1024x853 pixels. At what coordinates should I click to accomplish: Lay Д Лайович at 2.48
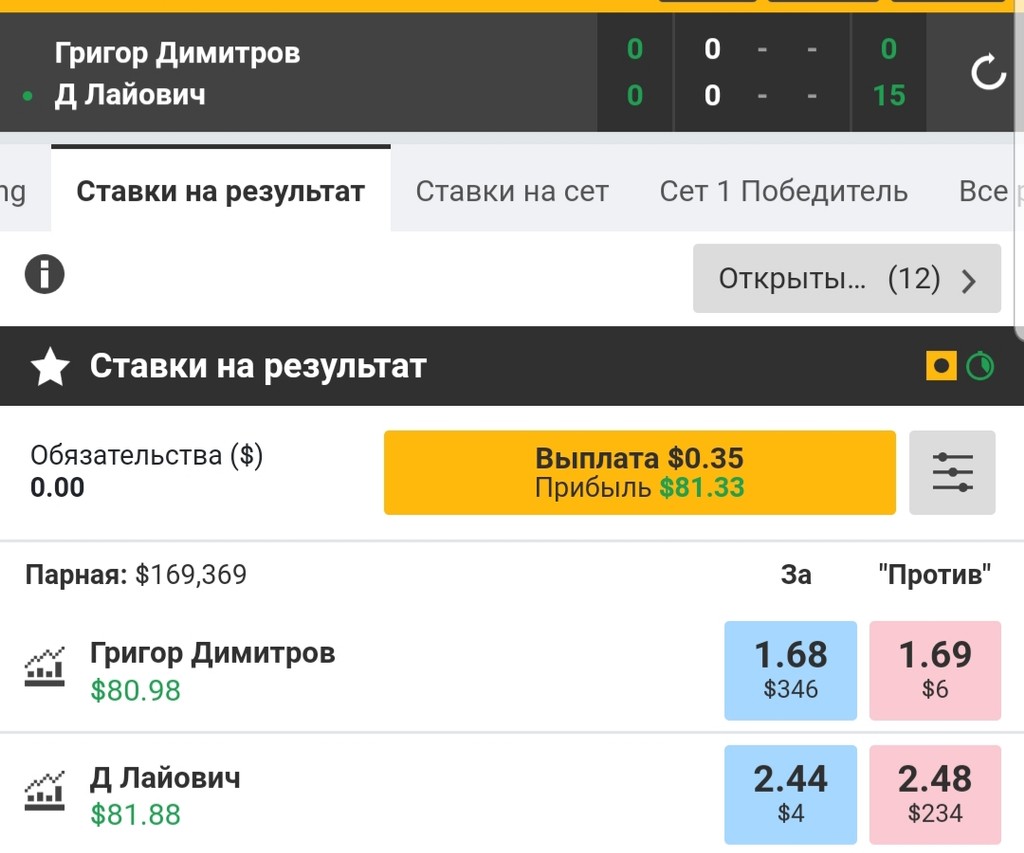[x=935, y=794]
